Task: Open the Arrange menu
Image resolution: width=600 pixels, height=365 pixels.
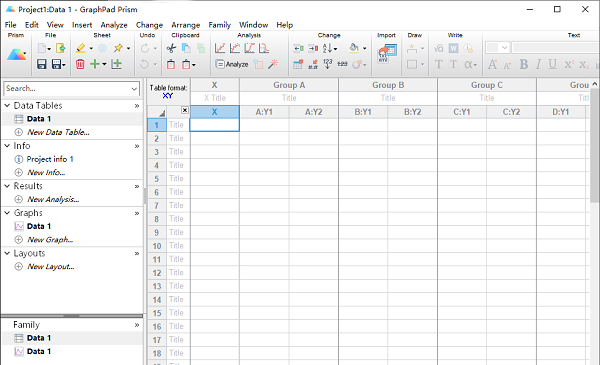Action: 186,25
